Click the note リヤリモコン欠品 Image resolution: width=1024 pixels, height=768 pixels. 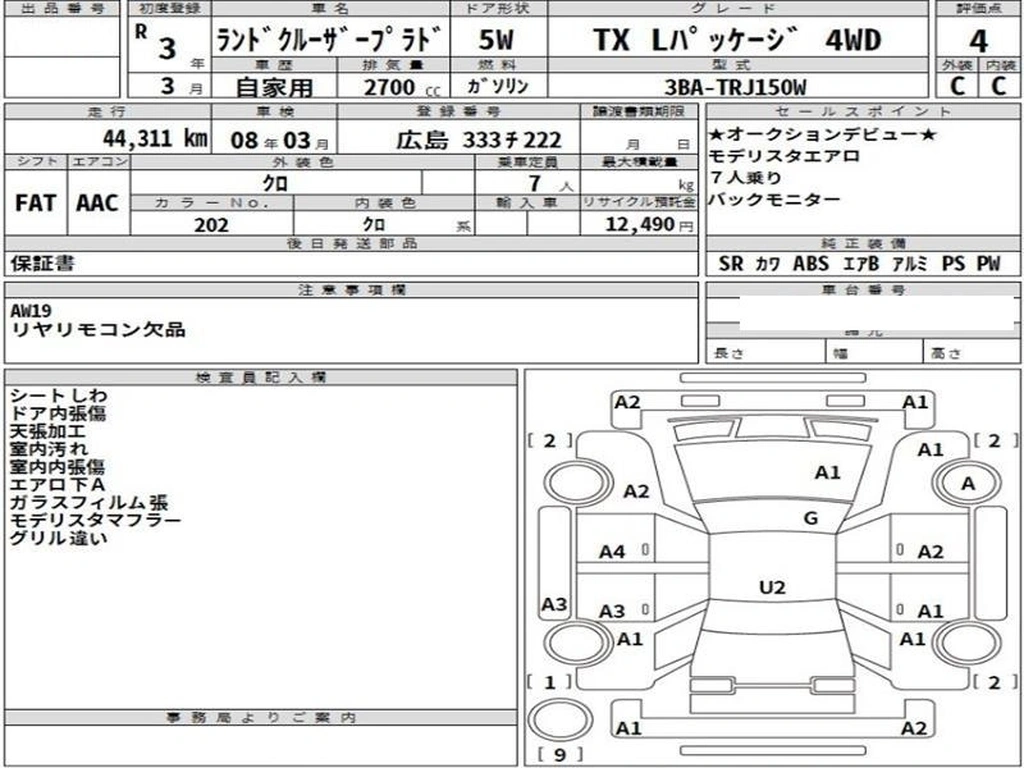(x=98, y=328)
